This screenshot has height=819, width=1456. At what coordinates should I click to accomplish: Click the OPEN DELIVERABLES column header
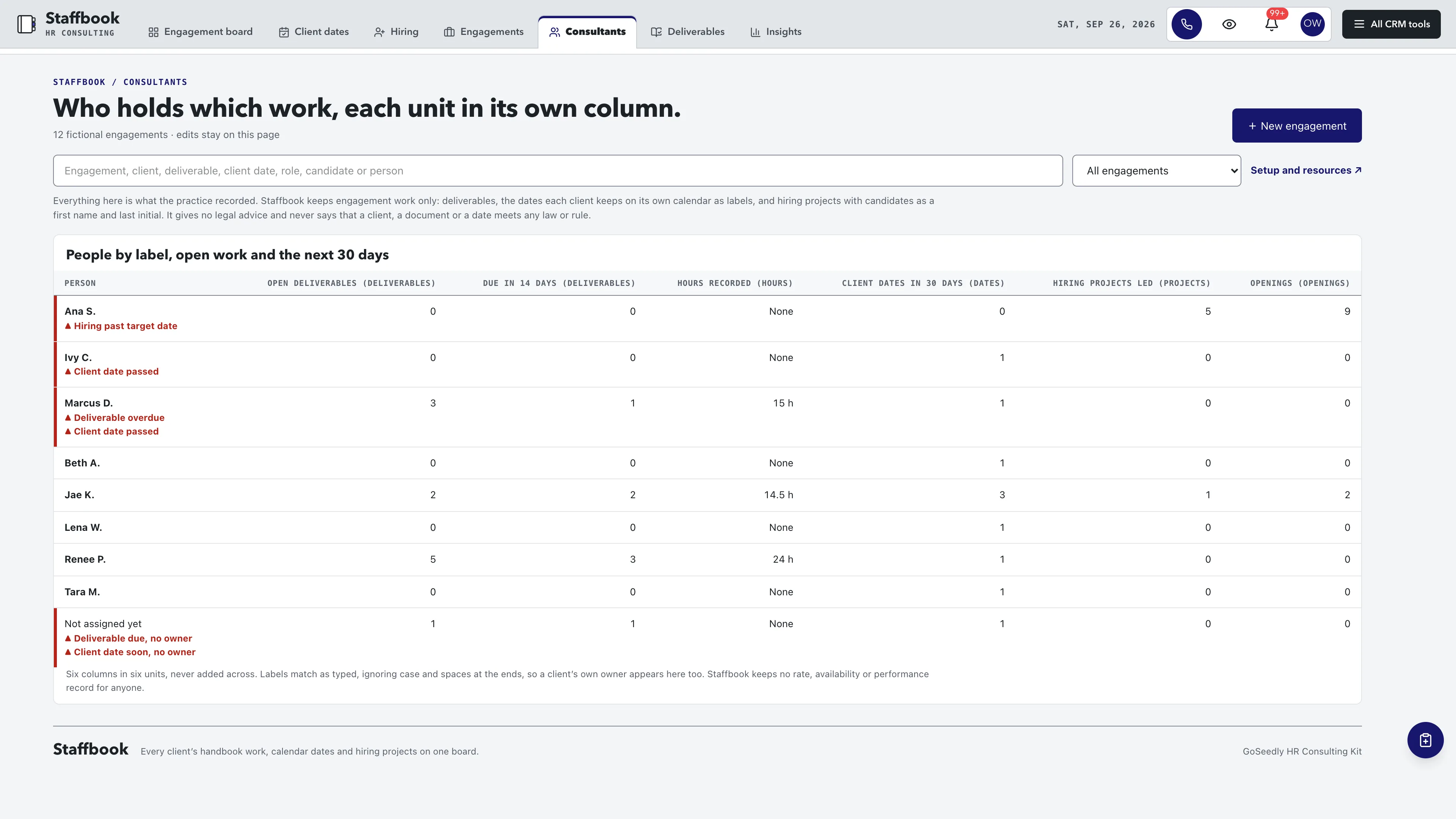(351, 283)
